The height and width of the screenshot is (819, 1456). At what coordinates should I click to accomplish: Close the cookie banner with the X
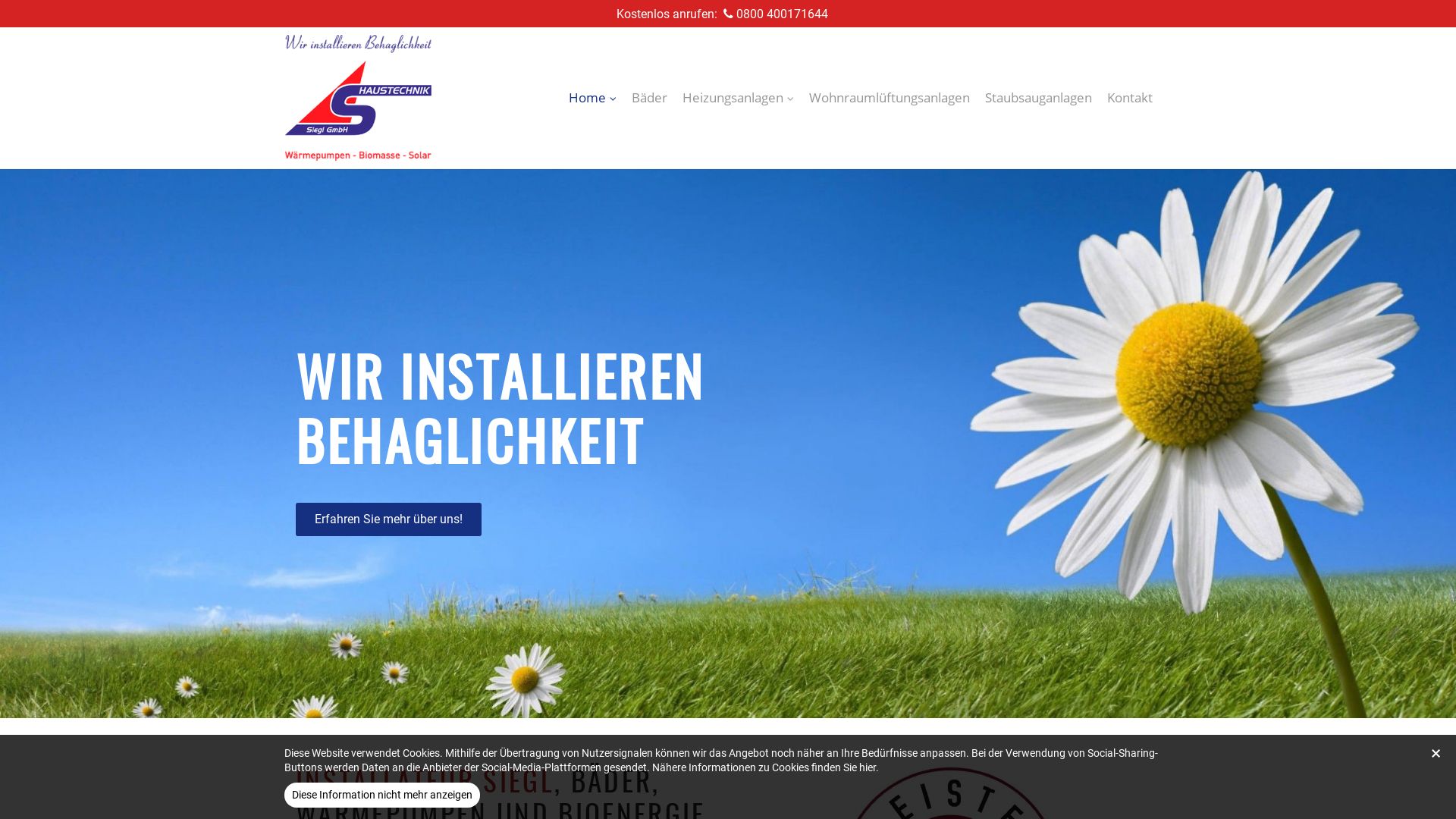click(x=1436, y=753)
